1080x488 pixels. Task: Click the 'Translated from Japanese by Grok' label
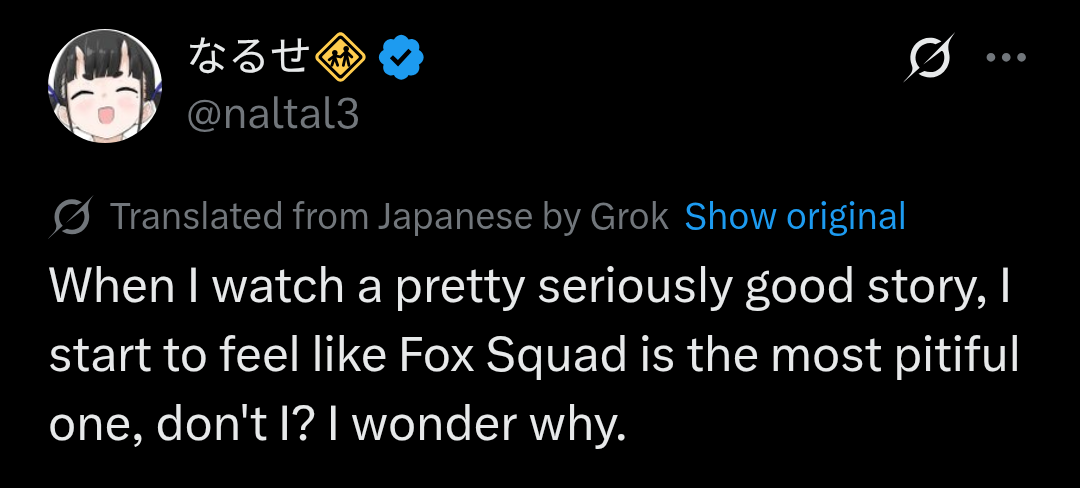[x=389, y=216]
